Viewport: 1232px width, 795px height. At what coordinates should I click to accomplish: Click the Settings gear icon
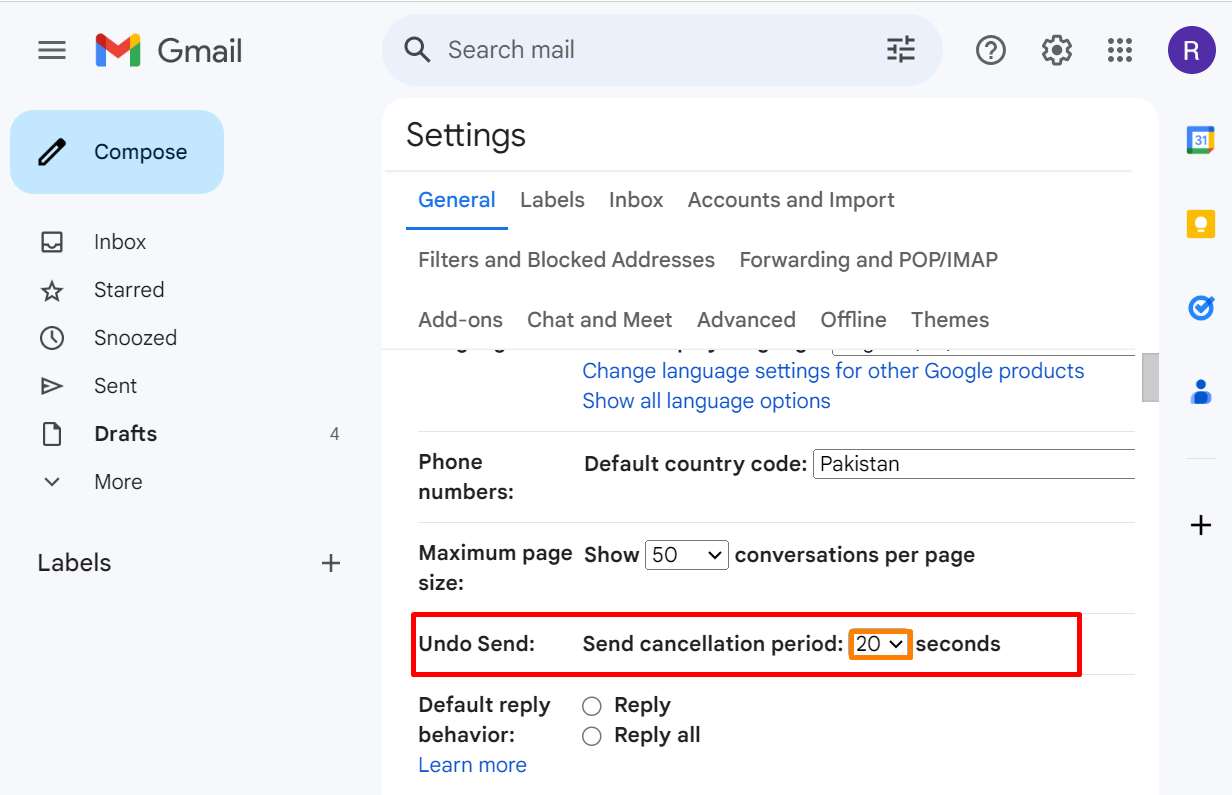(1056, 50)
